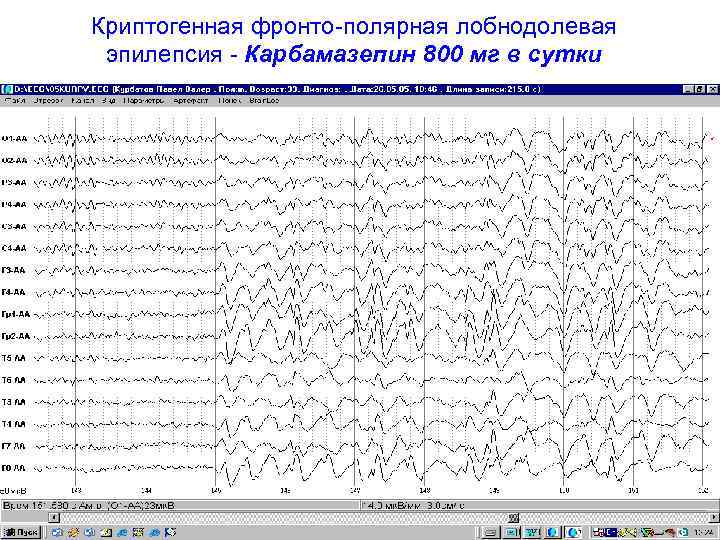Select the T5-AA channel label
Image resolution: width=720 pixels, height=540 pixels.
tap(13, 358)
